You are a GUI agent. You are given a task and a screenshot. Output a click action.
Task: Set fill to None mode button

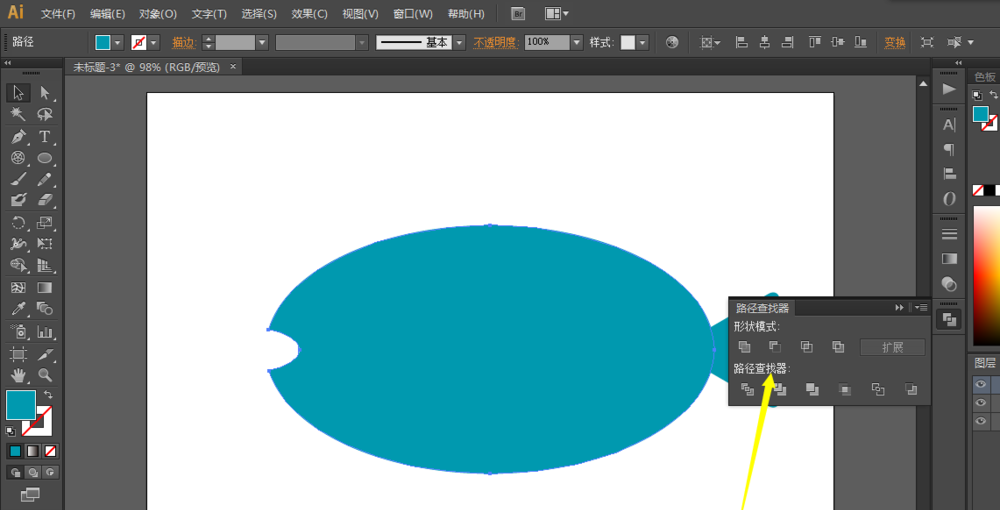click(x=50, y=451)
